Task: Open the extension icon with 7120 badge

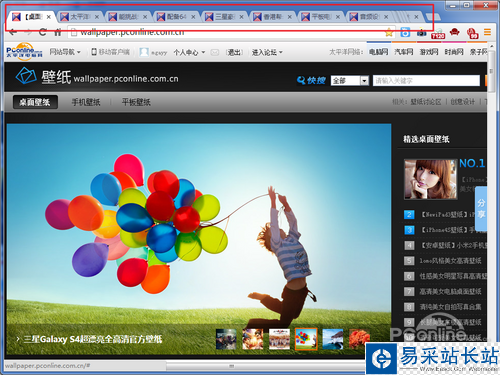Action: coord(438,33)
